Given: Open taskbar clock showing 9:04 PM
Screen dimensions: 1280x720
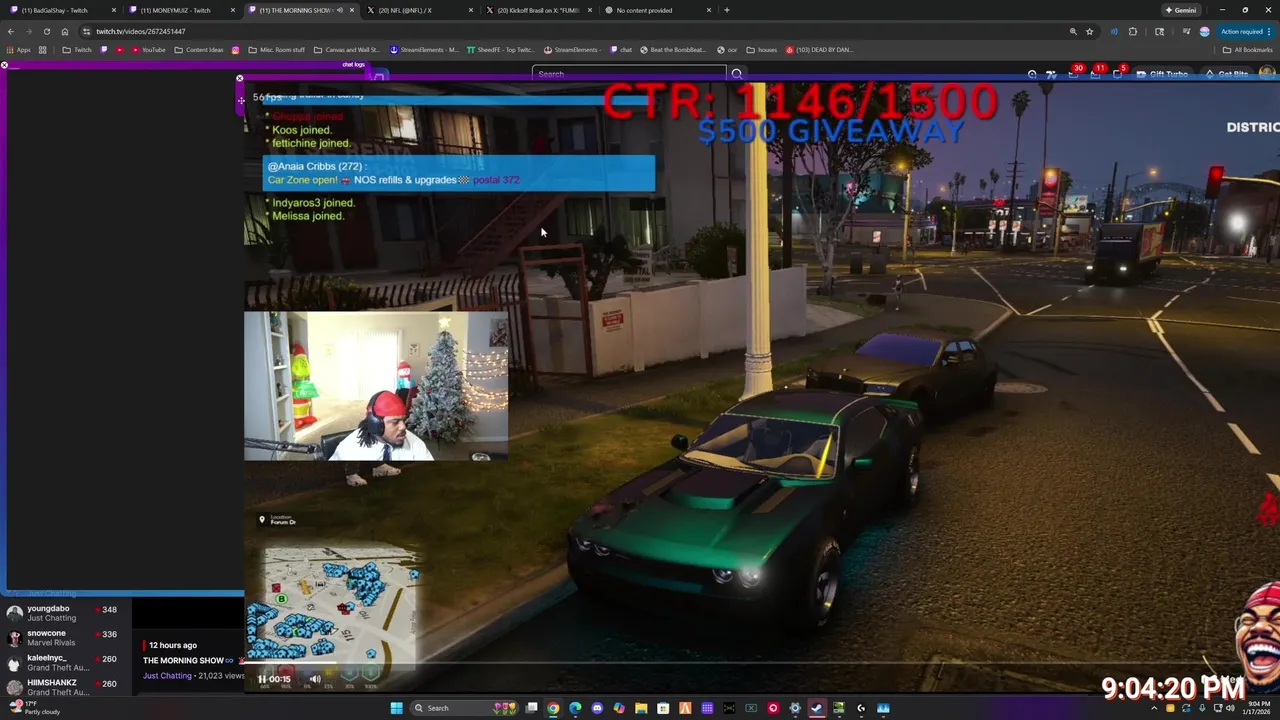Looking at the screenshot, I should click(x=1256, y=708).
